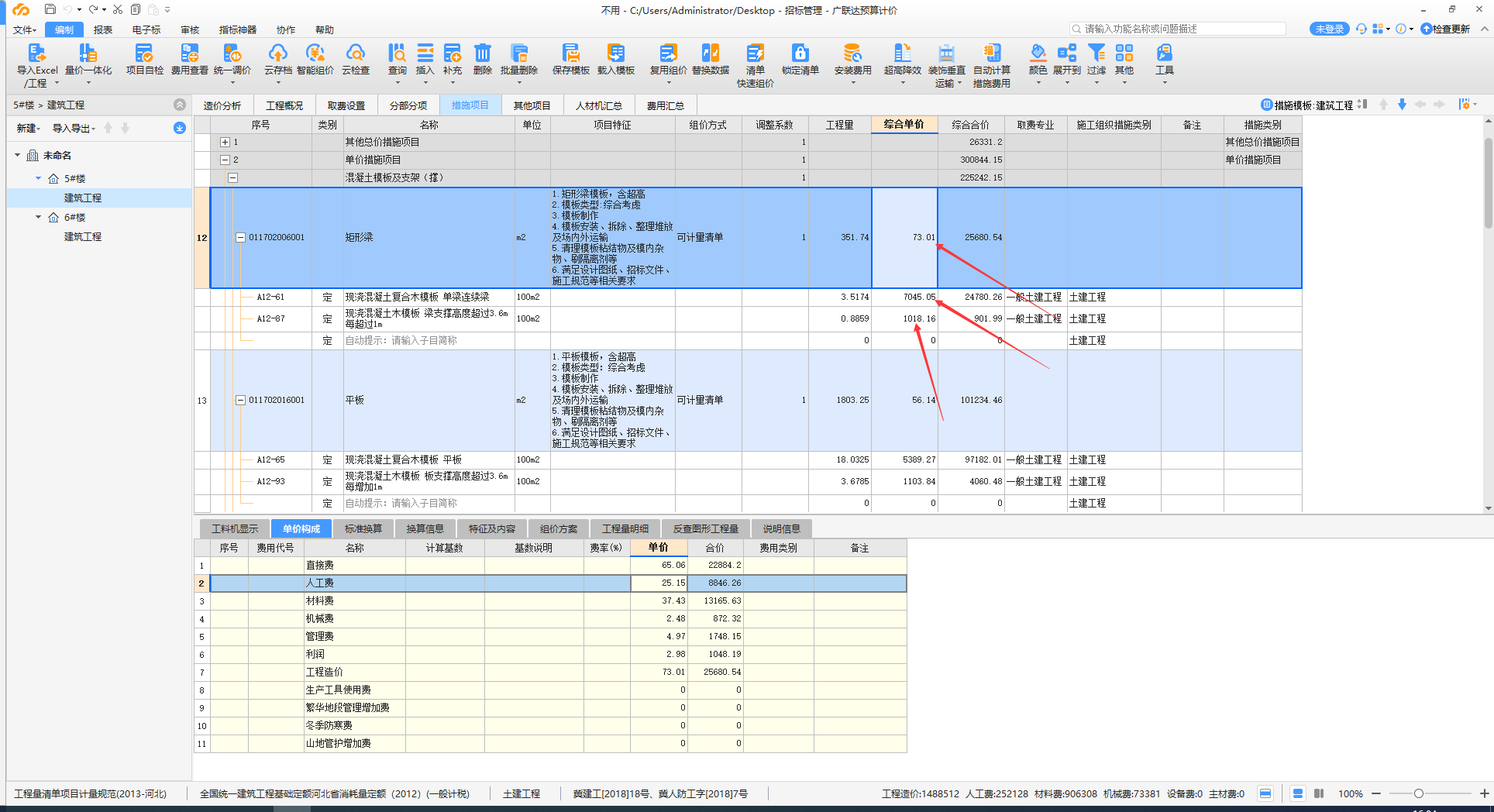1494x812 pixels.
Task: Switch to the 人材机汇总 tab
Action: click(x=599, y=105)
